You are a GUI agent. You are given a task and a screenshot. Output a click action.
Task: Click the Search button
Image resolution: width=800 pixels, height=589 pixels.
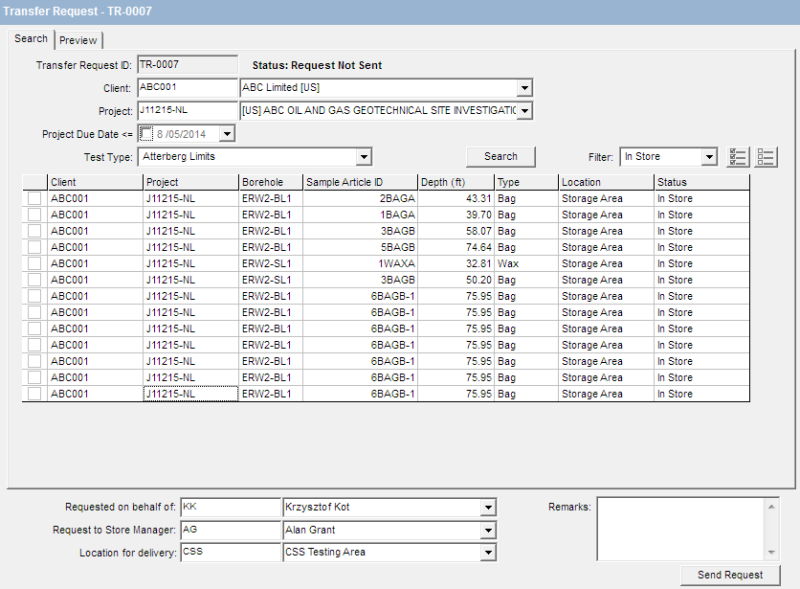500,156
